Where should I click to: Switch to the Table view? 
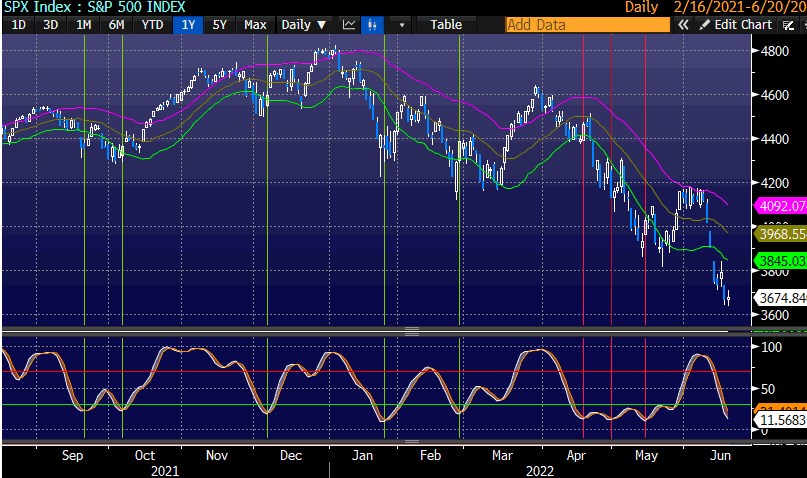pos(446,24)
